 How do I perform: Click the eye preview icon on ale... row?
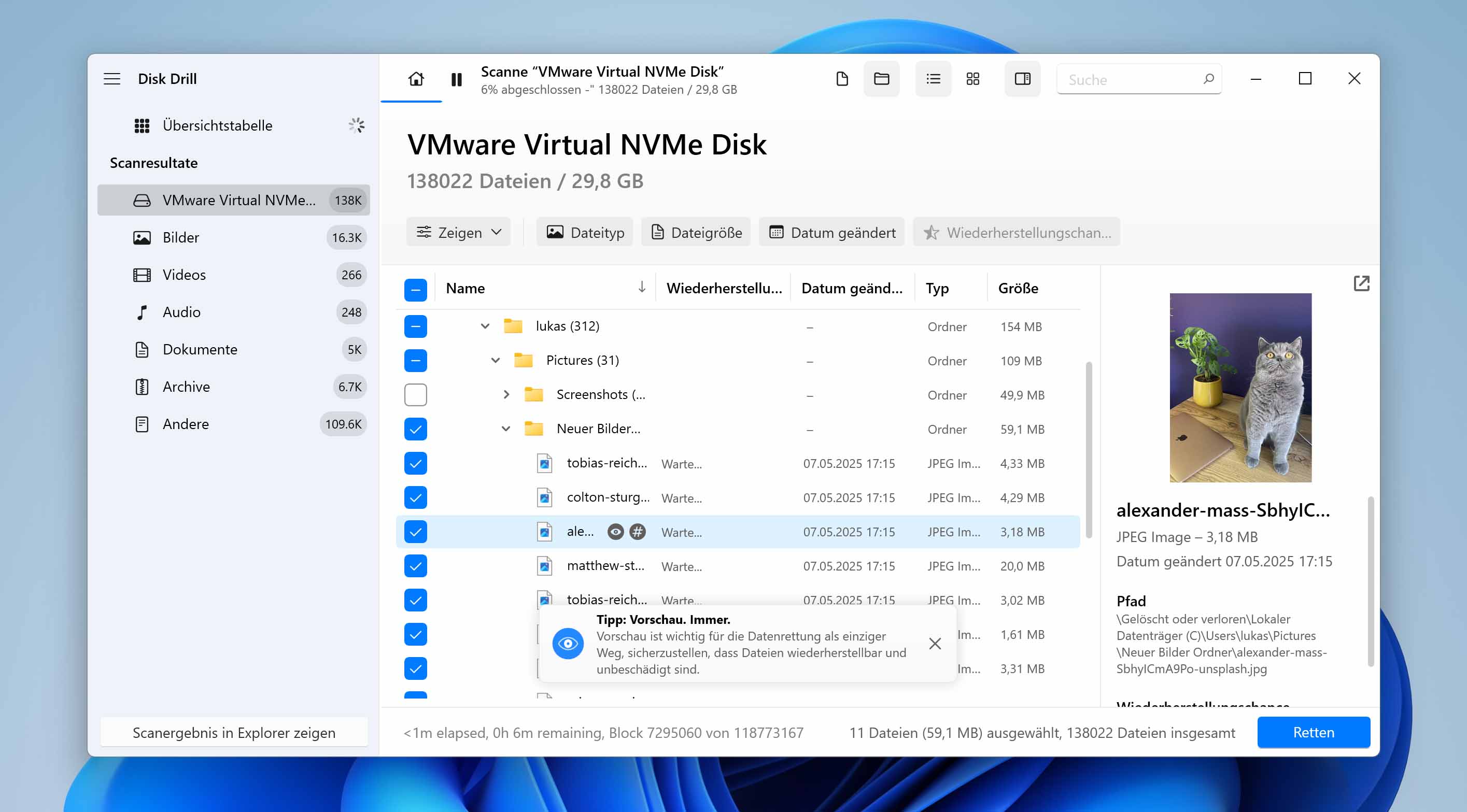[x=615, y=531]
